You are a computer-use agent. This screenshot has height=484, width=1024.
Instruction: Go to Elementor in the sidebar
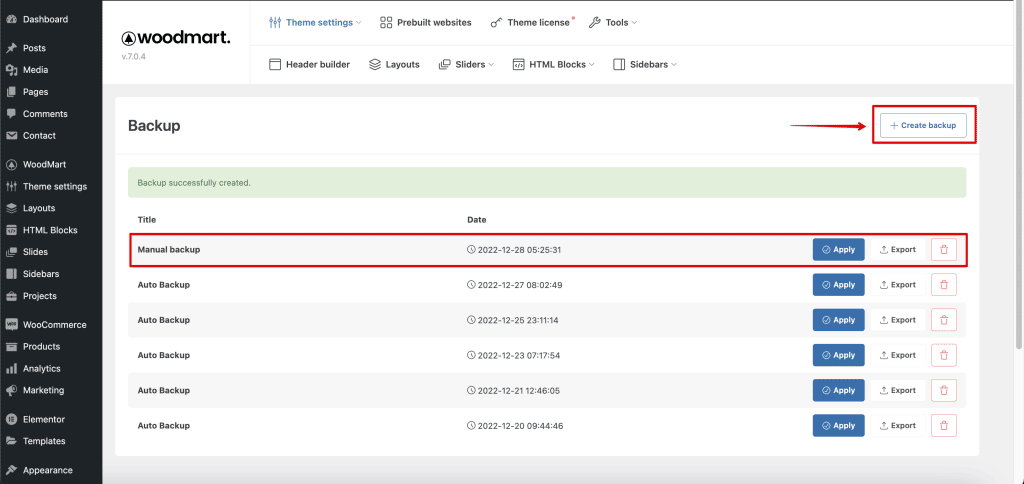pos(43,420)
